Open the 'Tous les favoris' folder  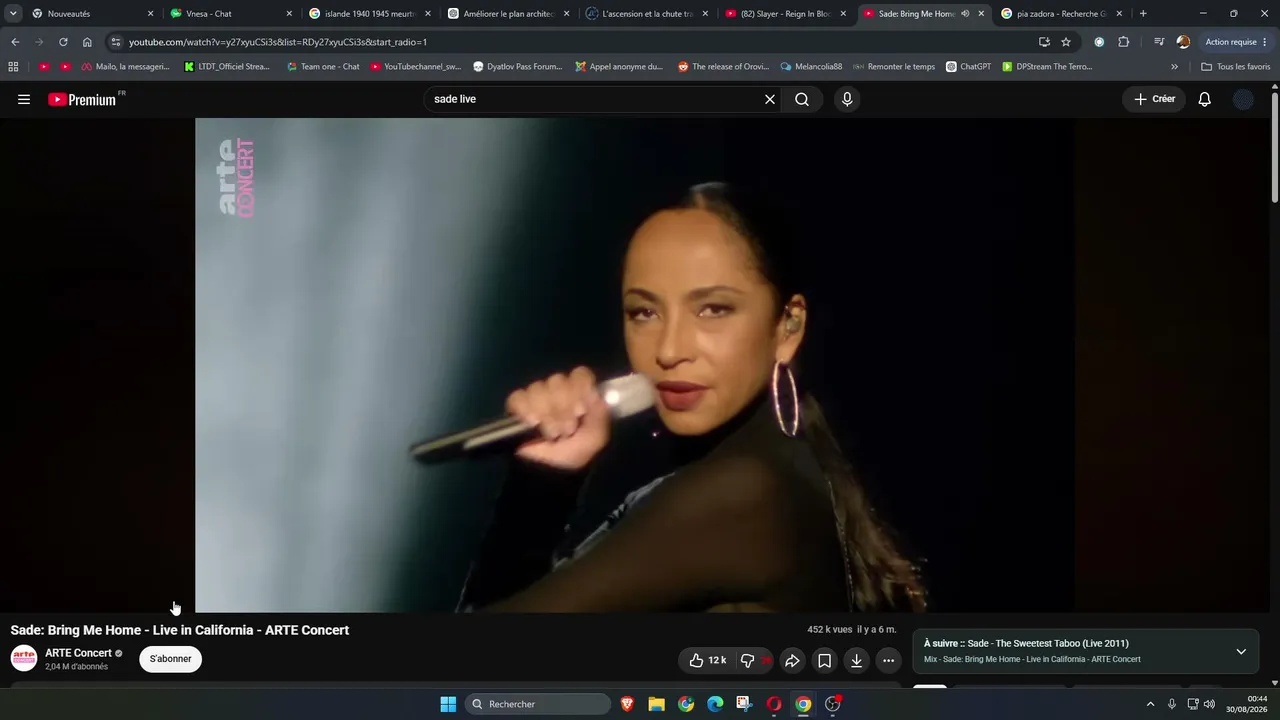pos(1235,67)
